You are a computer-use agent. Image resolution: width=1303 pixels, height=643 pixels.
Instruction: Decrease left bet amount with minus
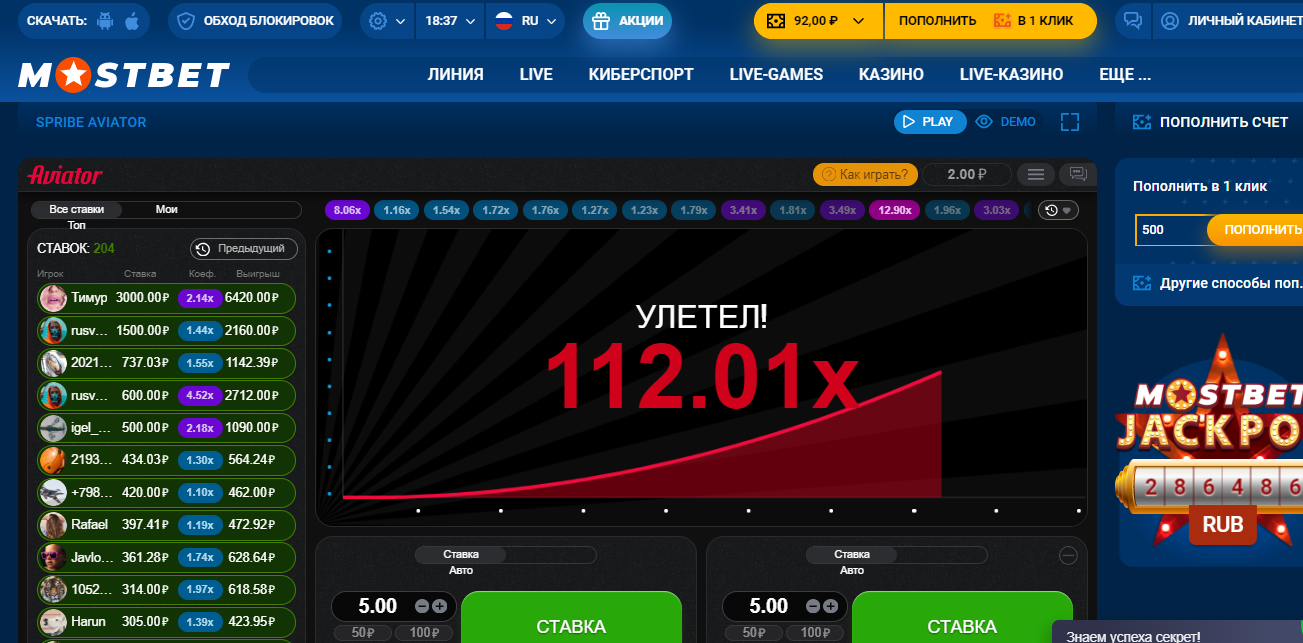click(x=422, y=606)
